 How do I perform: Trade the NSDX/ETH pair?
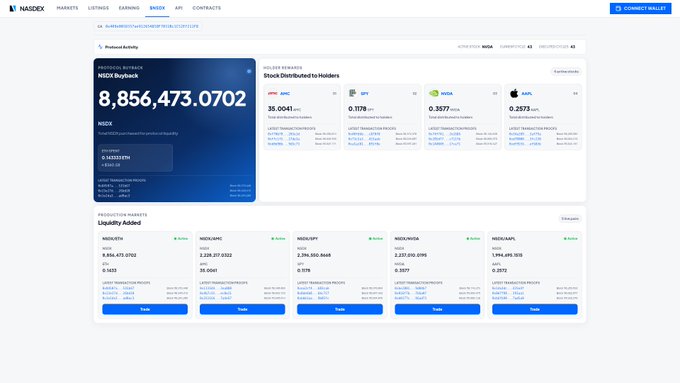coord(145,309)
